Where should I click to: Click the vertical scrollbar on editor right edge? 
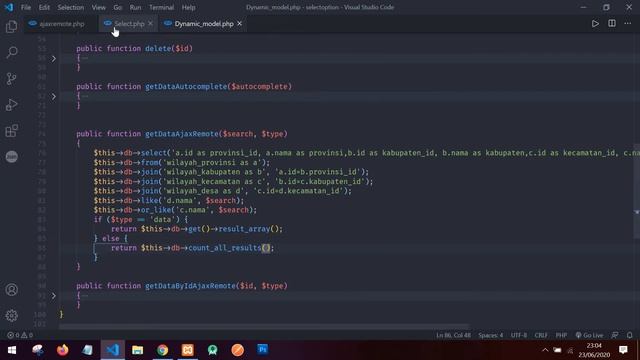tap(637, 191)
